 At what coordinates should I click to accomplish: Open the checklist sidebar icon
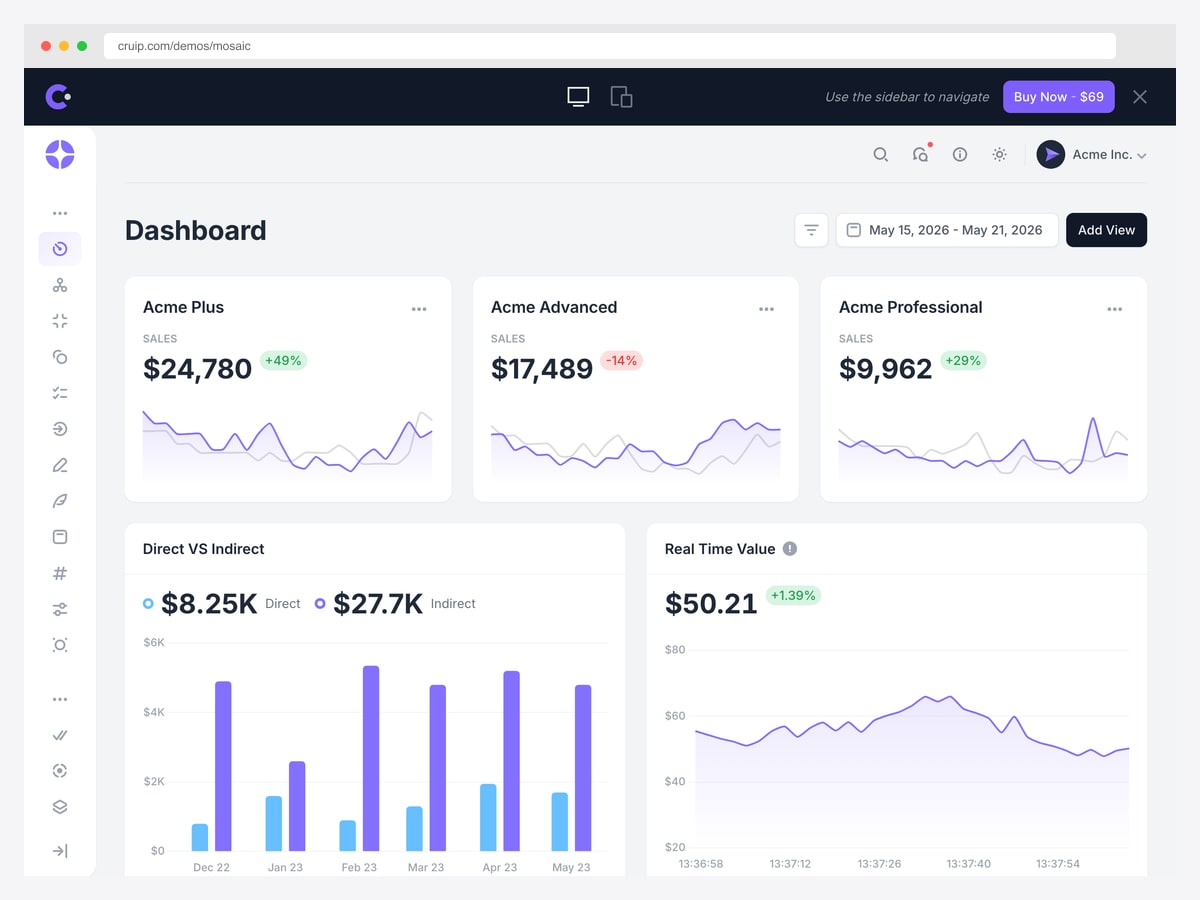(x=60, y=393)
